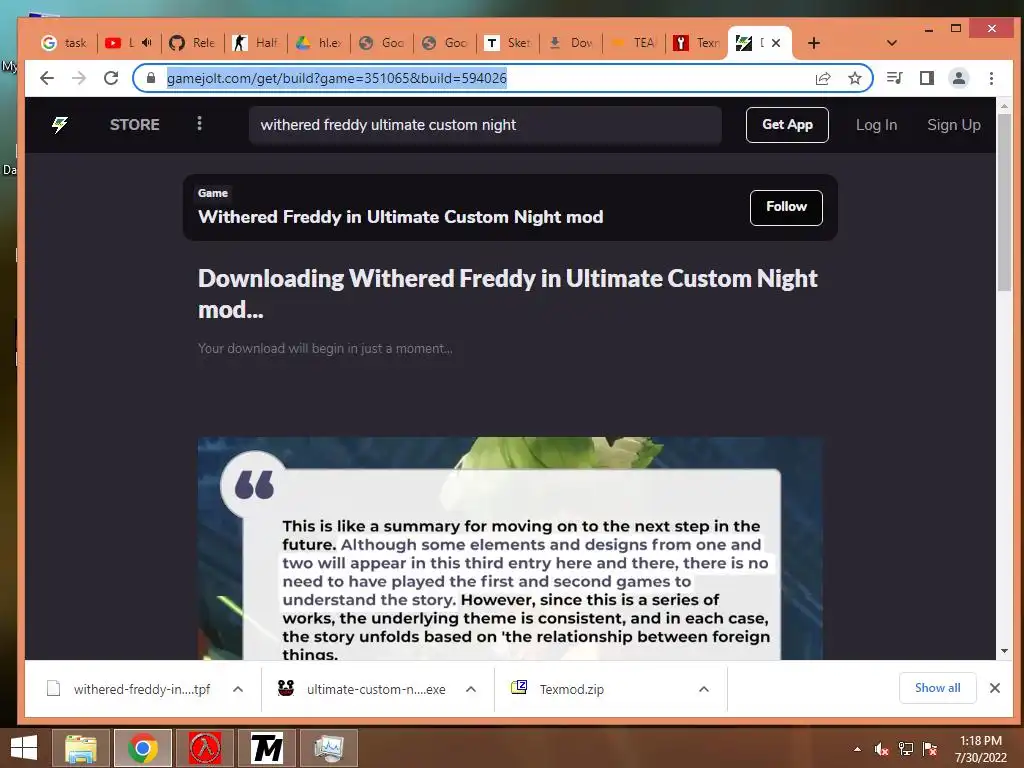Switch to the GitHub 'Rele' tab
The width and height of the screenshot is (1024, 768).
(192, 43)
